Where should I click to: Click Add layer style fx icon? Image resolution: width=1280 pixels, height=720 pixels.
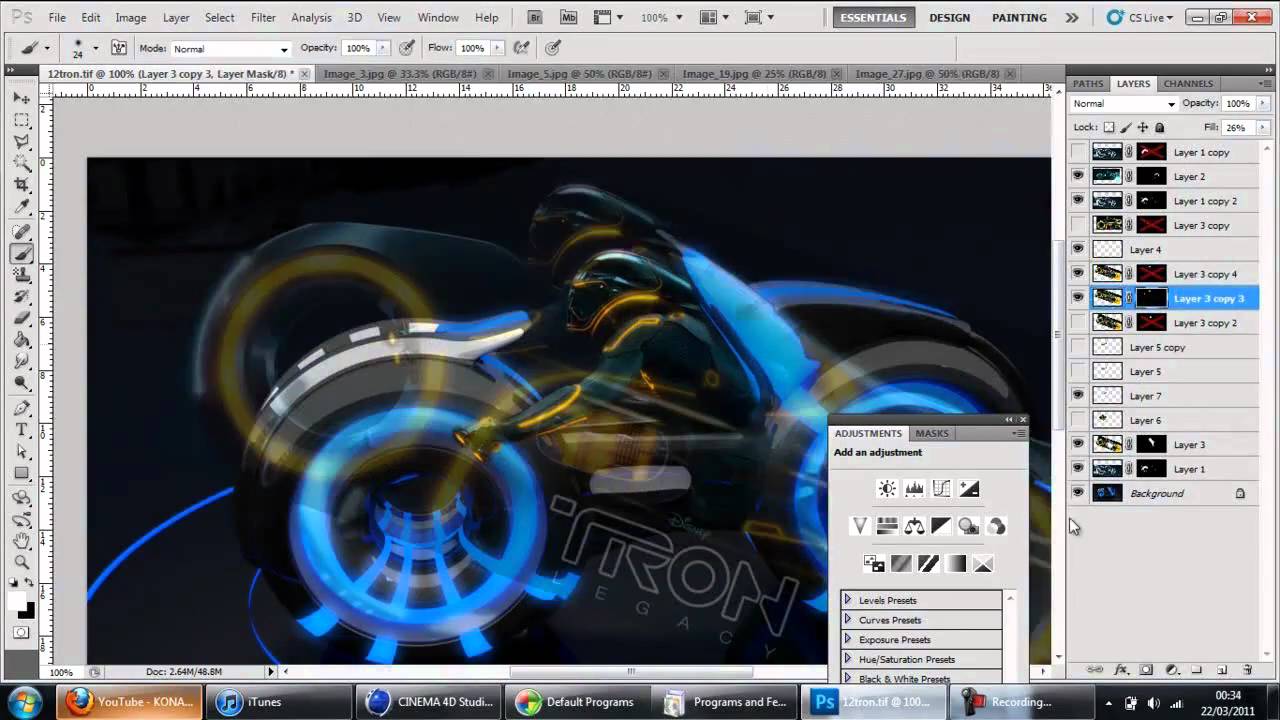click(1121, 670)
